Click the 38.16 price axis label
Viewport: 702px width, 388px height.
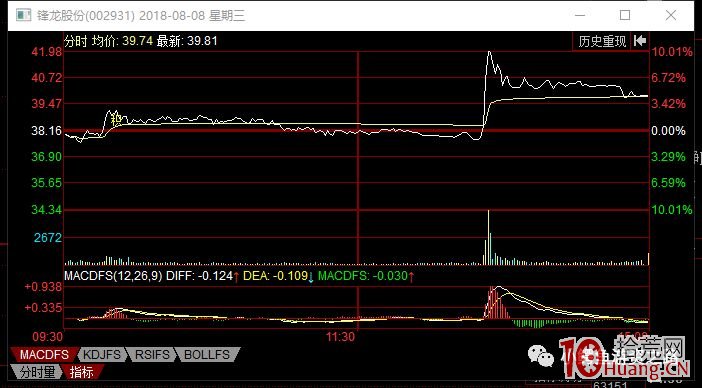click(x=47, y=131)
